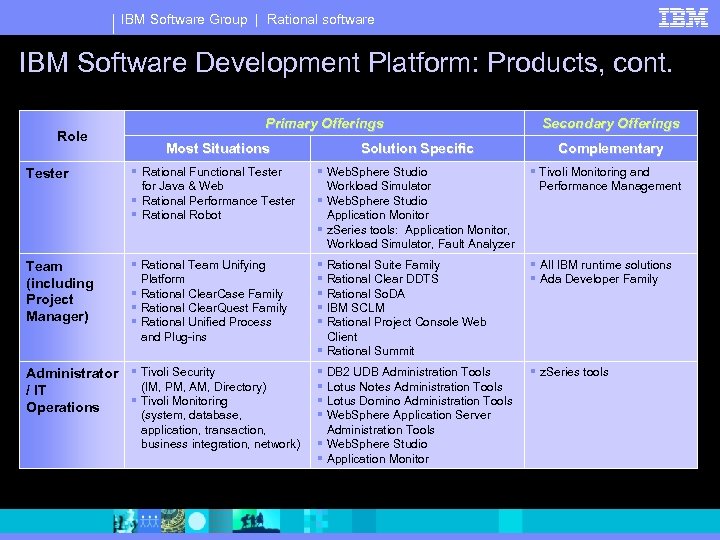Click the 'zSeries tools: Application Monitor' bullet

tap(421, 236)
